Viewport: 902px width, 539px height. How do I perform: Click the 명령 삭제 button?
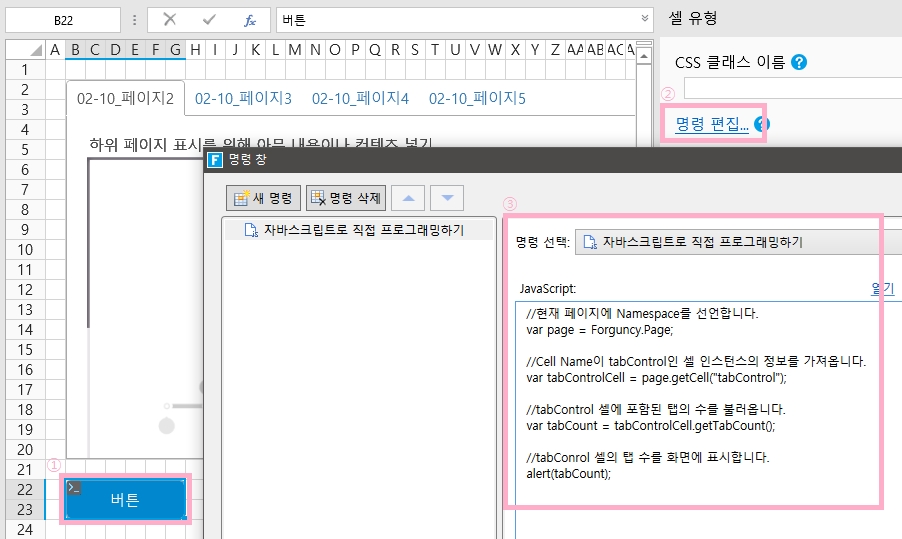click(x=345, y=198)
